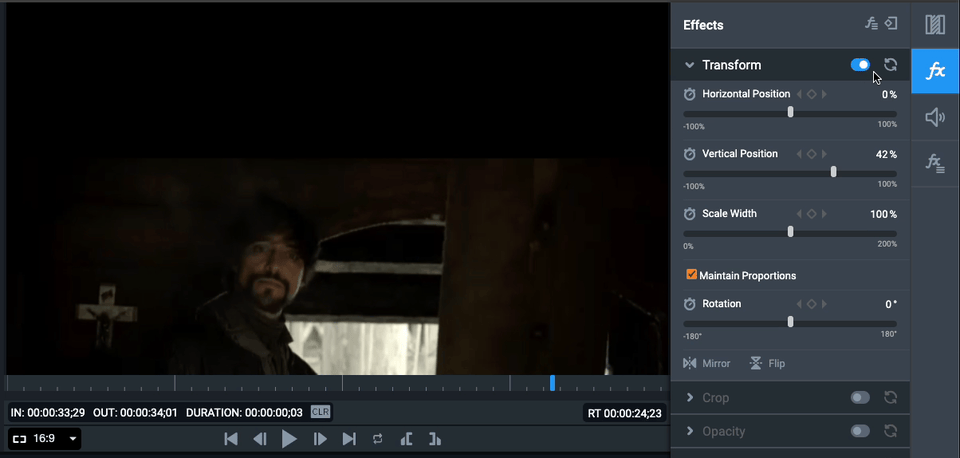The image size is (960, 458).
Task: Flip the clip vertically
Action: click(x=767, y=364)
